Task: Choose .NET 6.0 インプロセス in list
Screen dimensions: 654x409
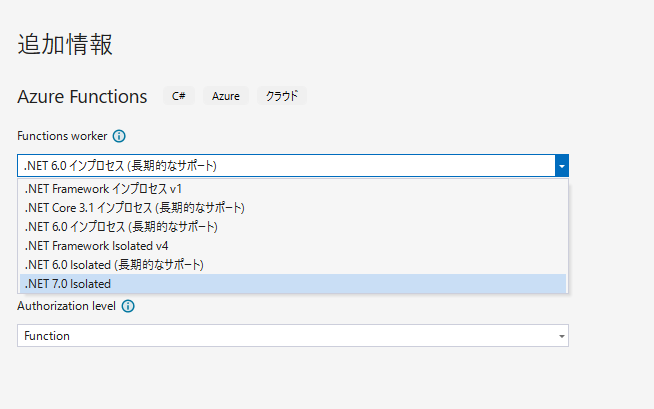Action: click(x=293, y=227)
